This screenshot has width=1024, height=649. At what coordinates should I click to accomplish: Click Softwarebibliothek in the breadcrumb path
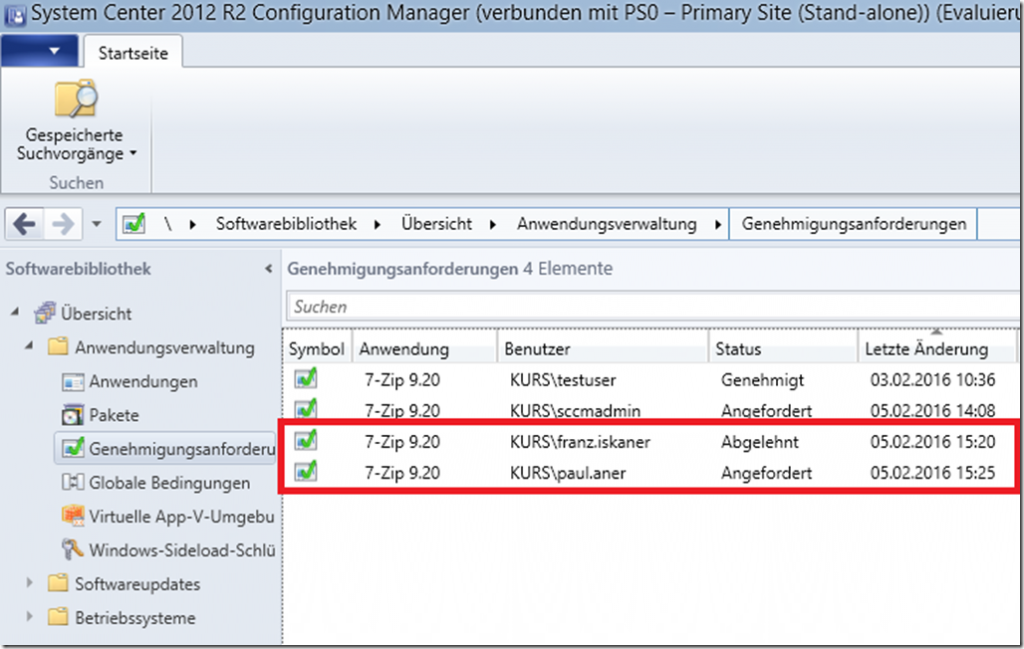pyautogui.click(x=286, y=224)
